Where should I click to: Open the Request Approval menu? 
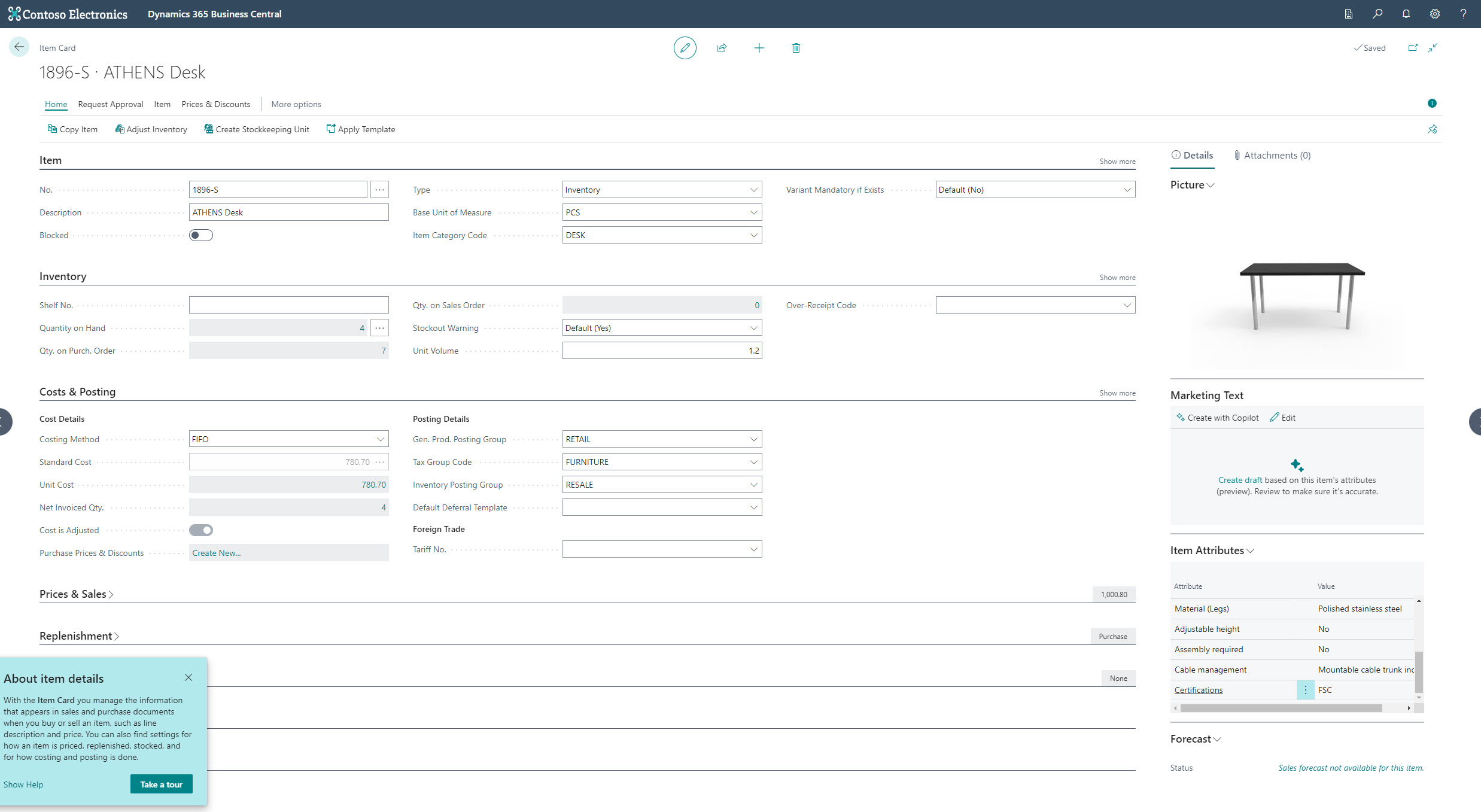111,104
